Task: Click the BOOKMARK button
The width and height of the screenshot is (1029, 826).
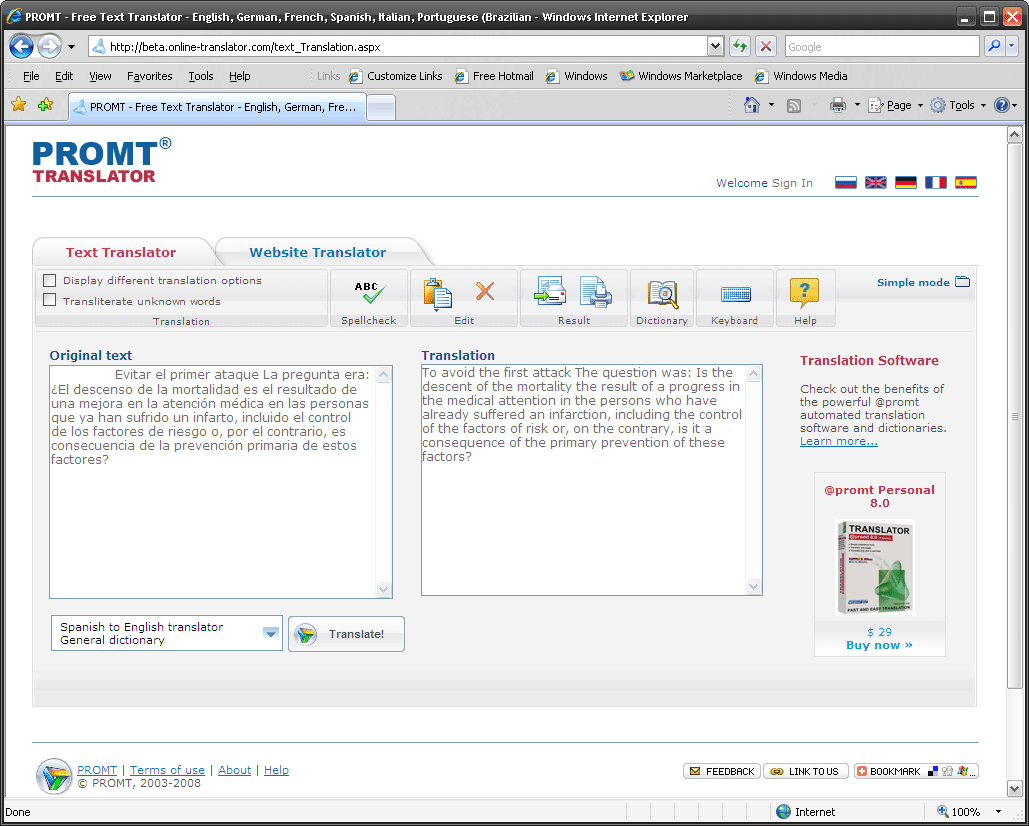Action: 916,771
